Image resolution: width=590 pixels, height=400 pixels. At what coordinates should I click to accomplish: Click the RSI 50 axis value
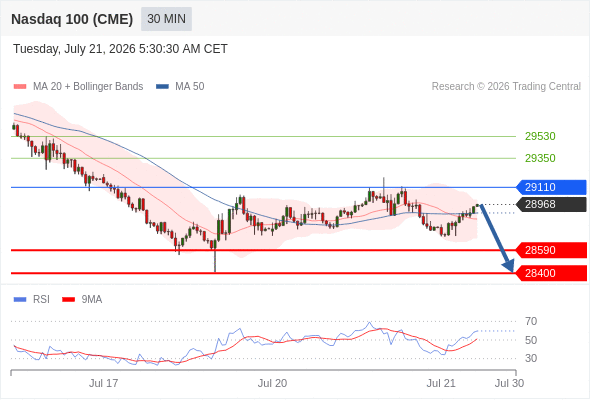tap(531, 340)
